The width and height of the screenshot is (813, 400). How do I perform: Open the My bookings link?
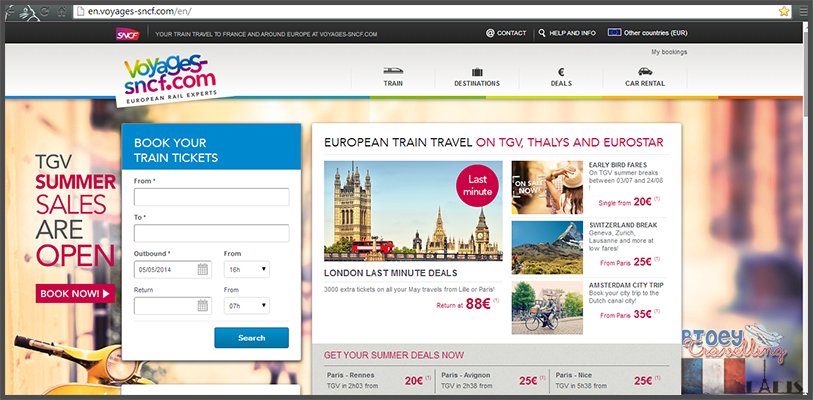[x=669, y=52]
